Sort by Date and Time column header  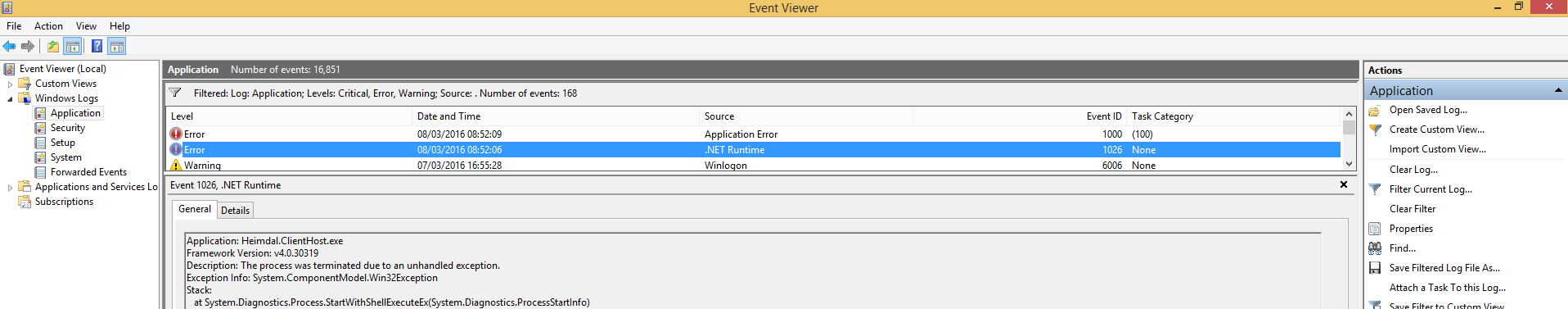(555, 116)
